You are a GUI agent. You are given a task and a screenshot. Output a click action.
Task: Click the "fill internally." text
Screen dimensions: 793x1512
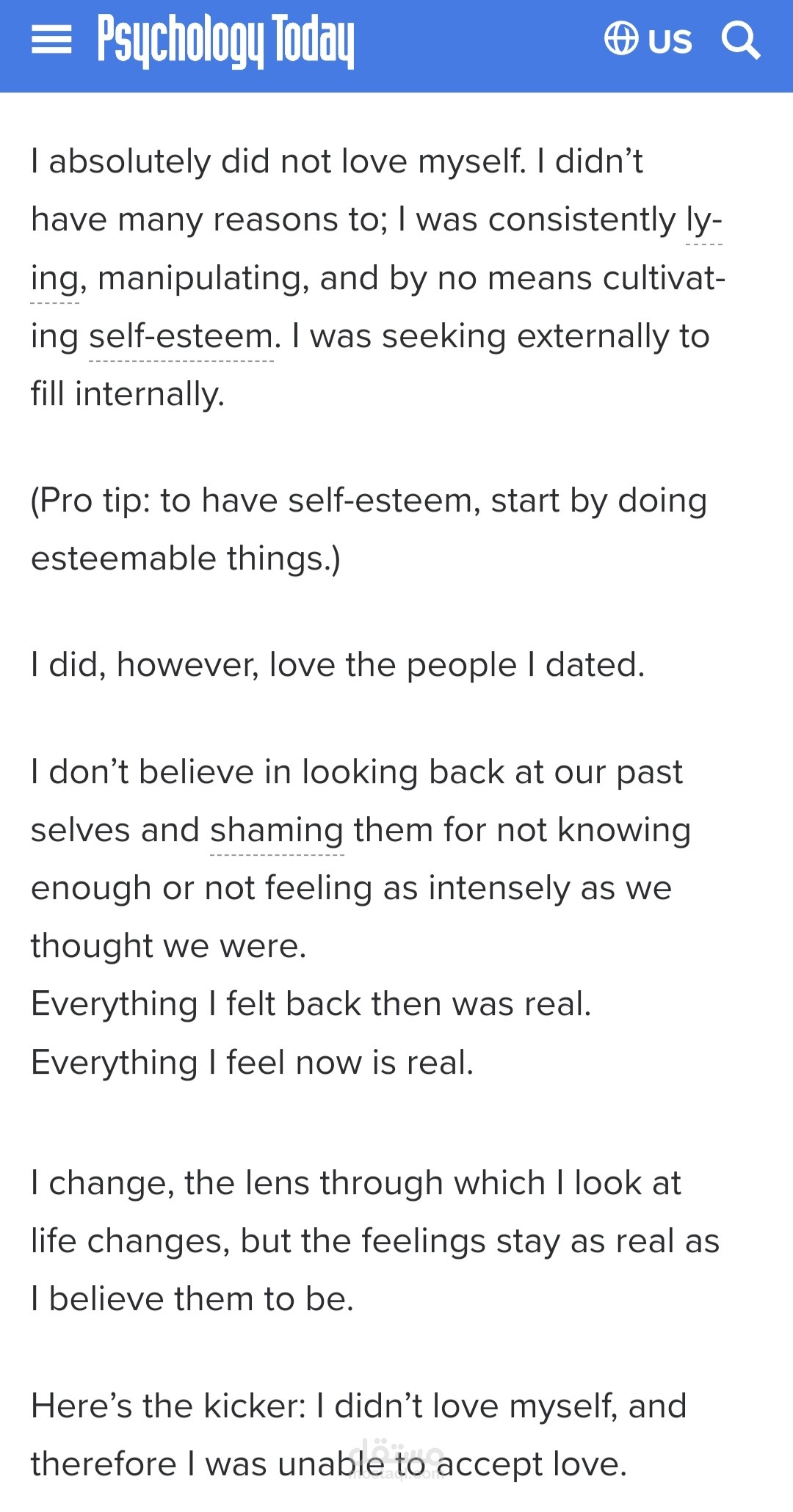[x=128, y=395]
